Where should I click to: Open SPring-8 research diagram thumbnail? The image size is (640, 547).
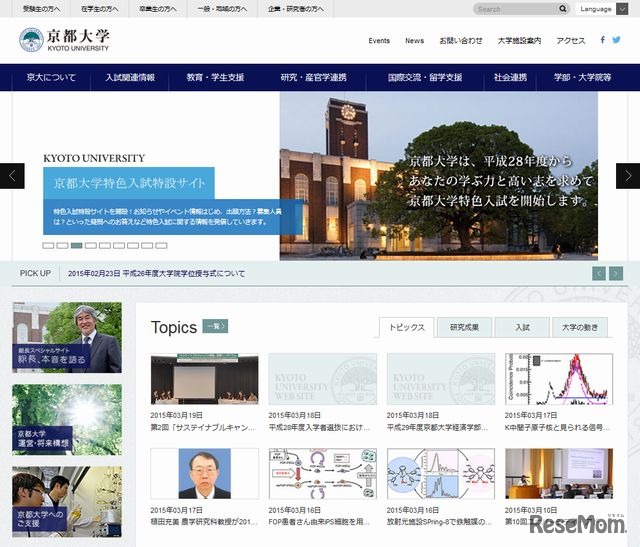coord(441,474)
